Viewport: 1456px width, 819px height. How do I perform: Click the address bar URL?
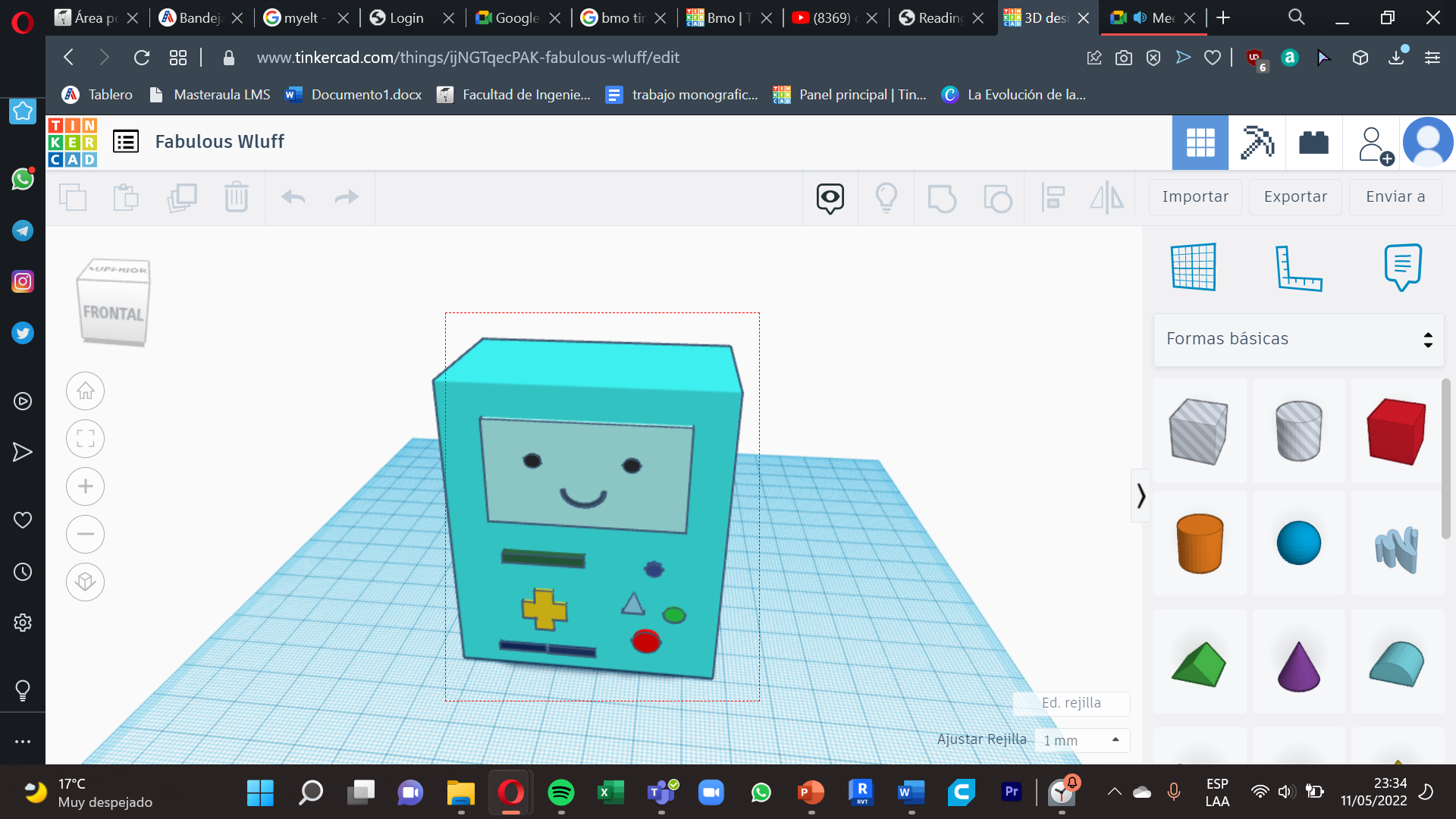click(x=468, y=58)
